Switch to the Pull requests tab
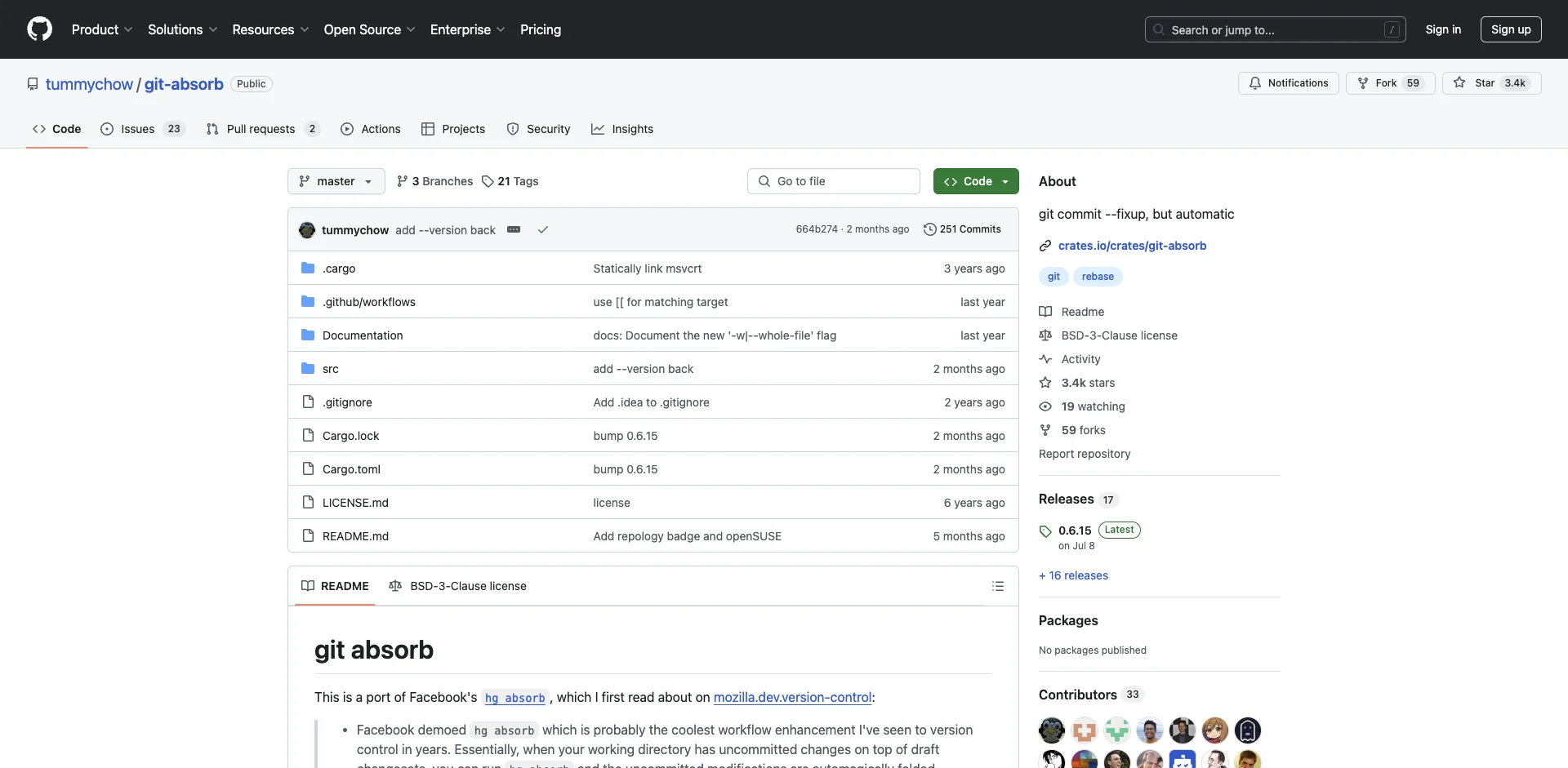Screen dimensions: 1568x768 pyautogui.click(x=263, y=129)
